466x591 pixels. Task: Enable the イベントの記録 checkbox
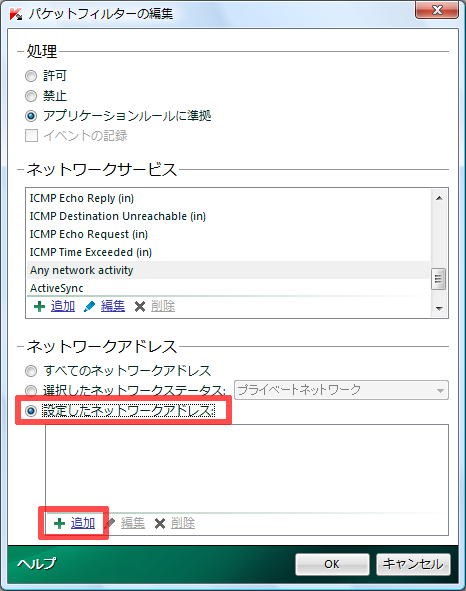point(31,135)
